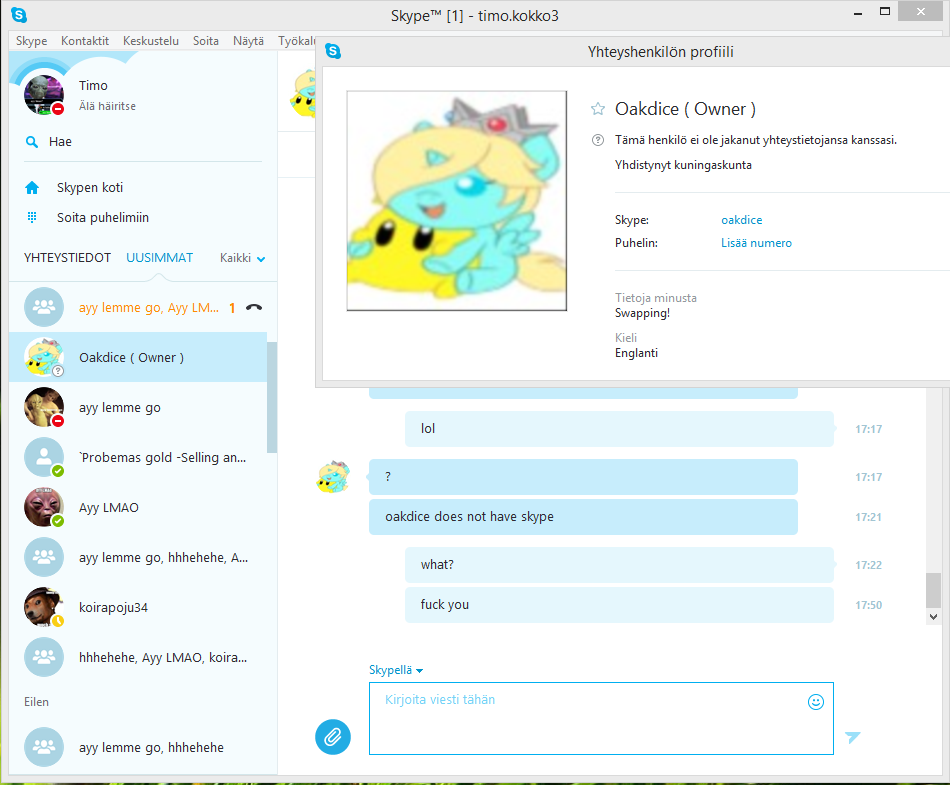Open the Näytä menu
The image size is (950, 785).
(x=248, y=41)
